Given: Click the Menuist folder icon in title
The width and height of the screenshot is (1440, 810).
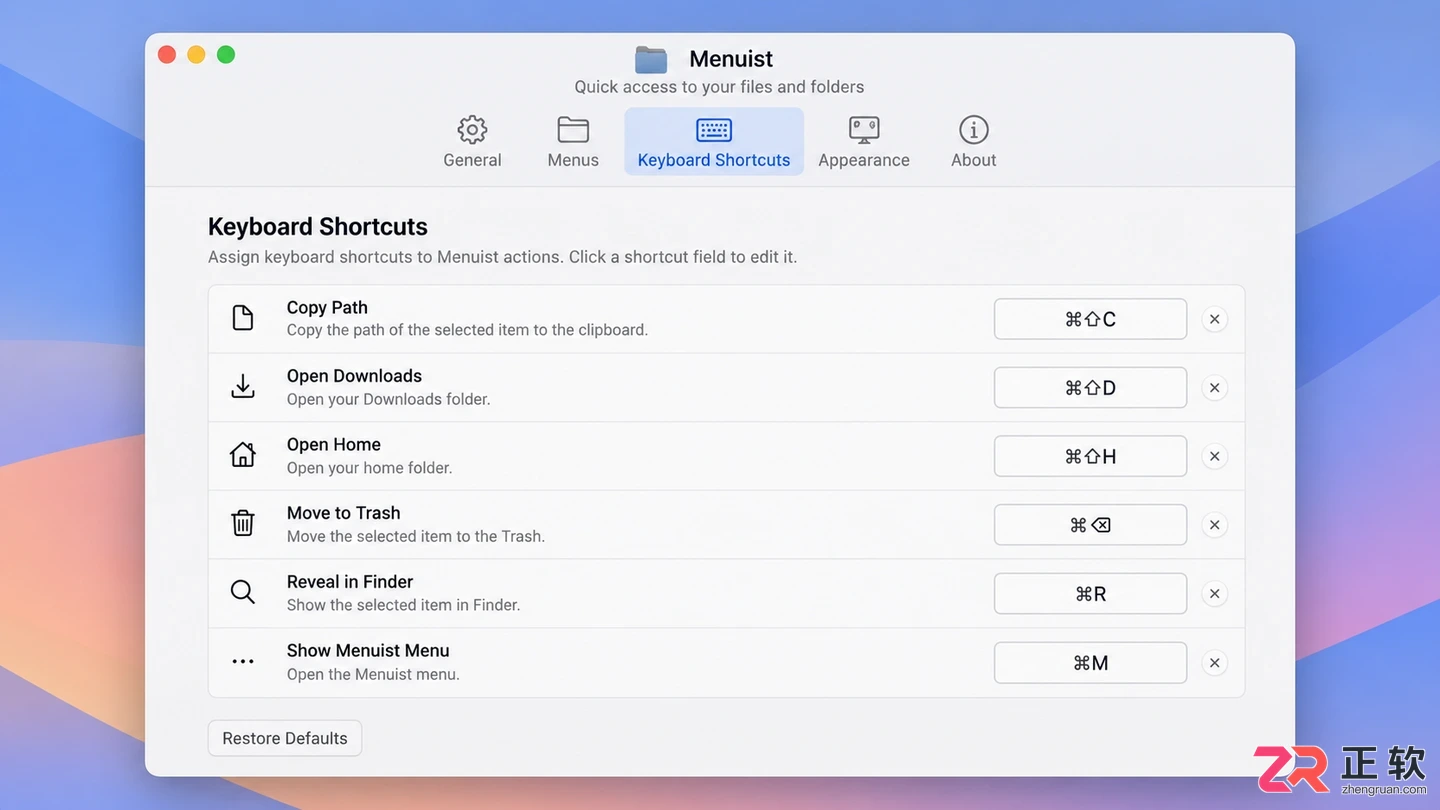Looking at the screenshot, I should click(651, 59).
